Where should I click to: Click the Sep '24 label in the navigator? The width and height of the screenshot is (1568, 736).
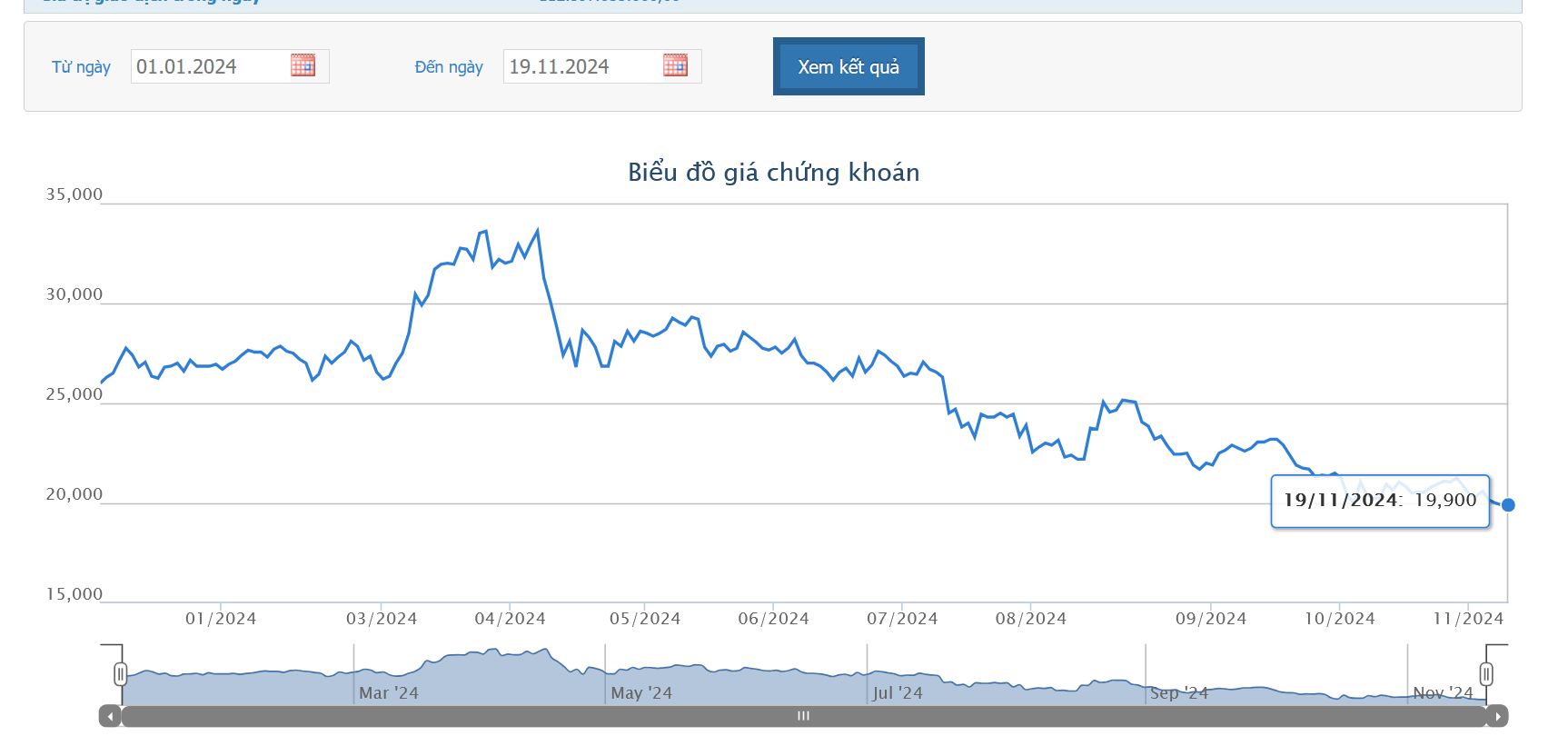pos(1179,693)
